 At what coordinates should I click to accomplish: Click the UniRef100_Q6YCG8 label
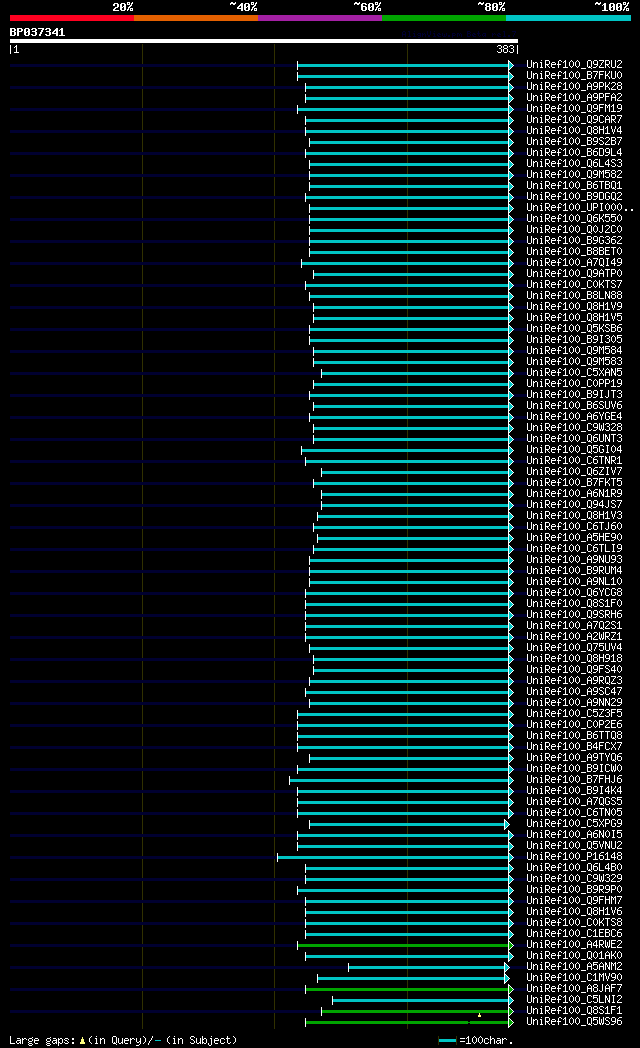tap(574, 593)
